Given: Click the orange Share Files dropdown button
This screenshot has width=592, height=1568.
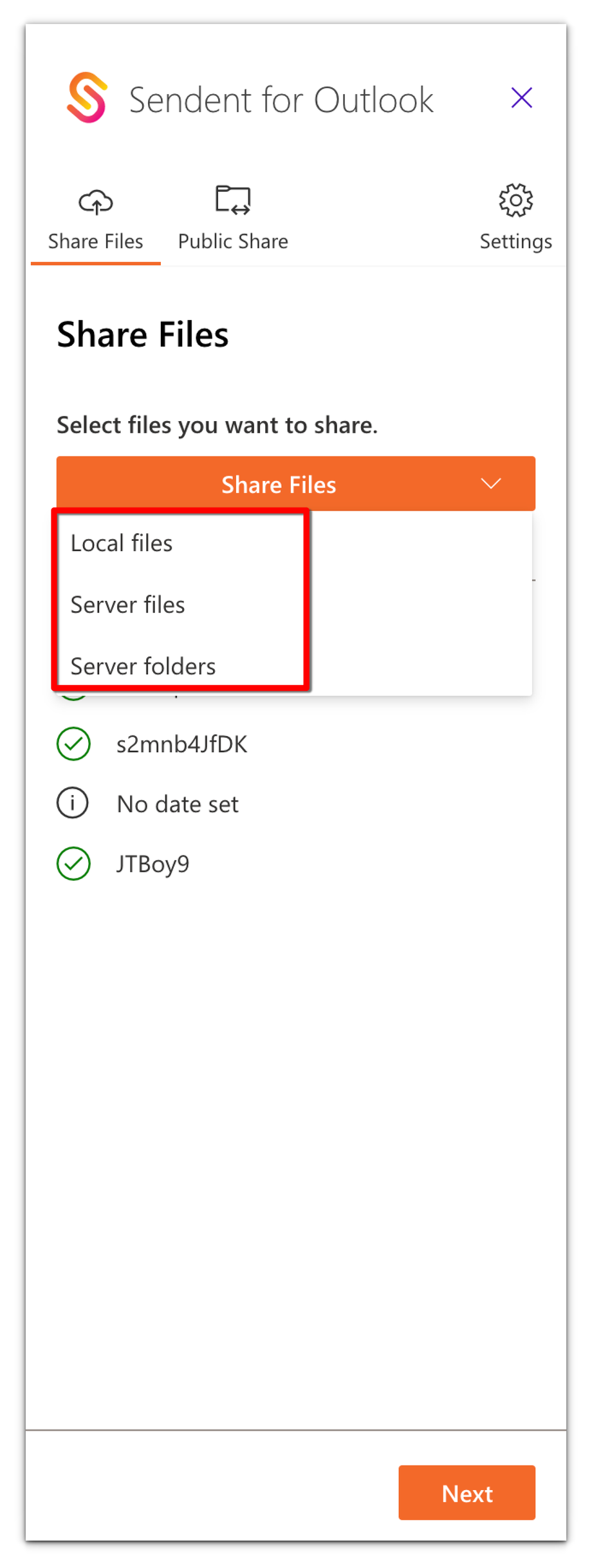Looking at the screenshot, I should click(296, 484).
